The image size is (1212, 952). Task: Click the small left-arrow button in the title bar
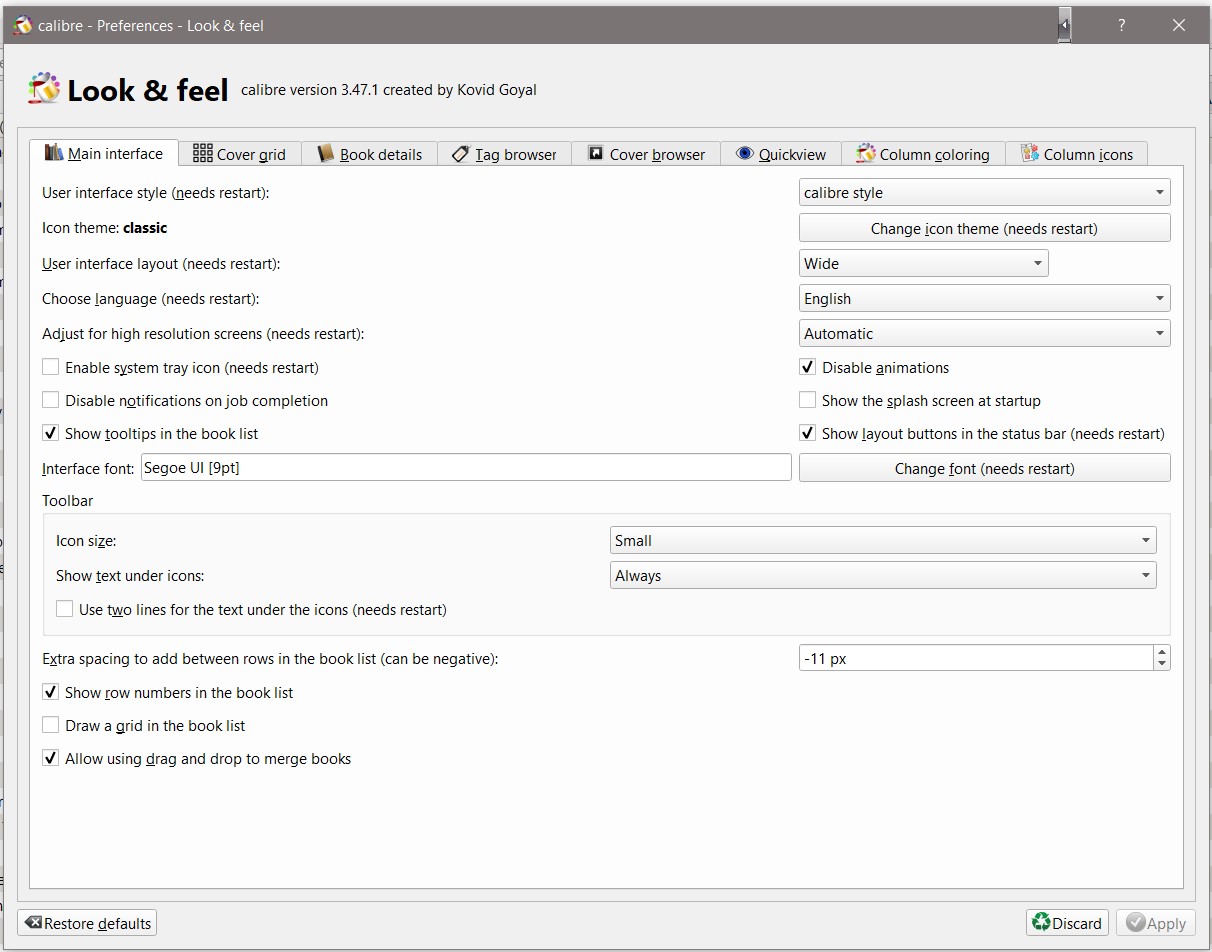coord(1065,25)
